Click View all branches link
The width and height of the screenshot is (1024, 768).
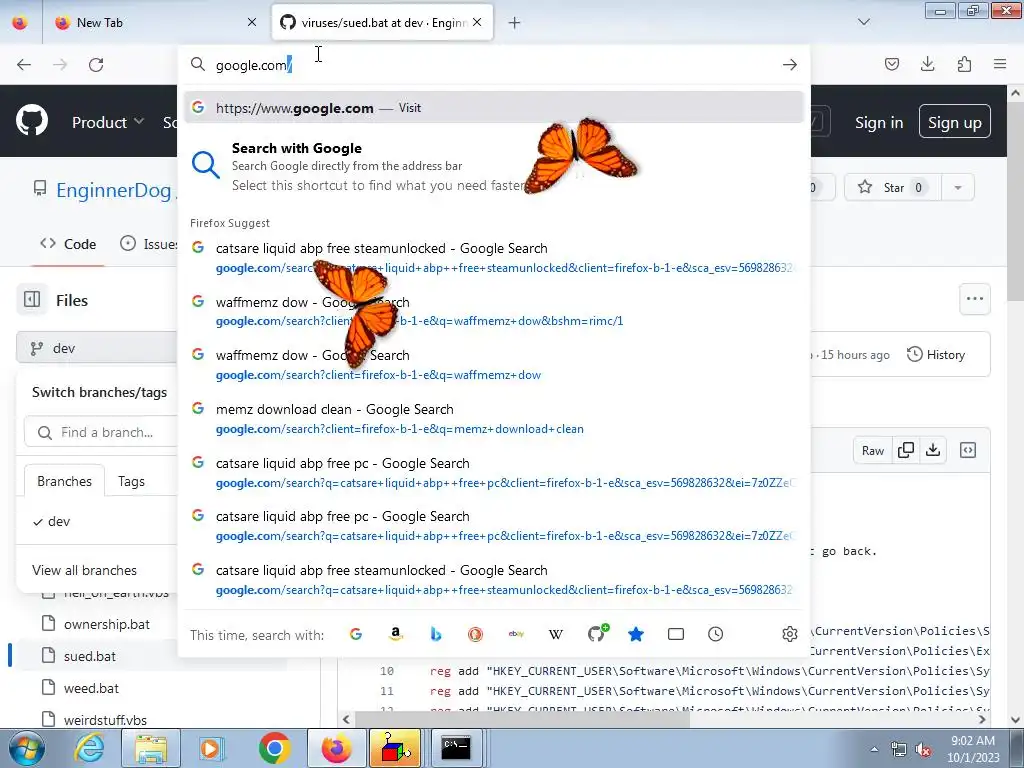[84, 570]
